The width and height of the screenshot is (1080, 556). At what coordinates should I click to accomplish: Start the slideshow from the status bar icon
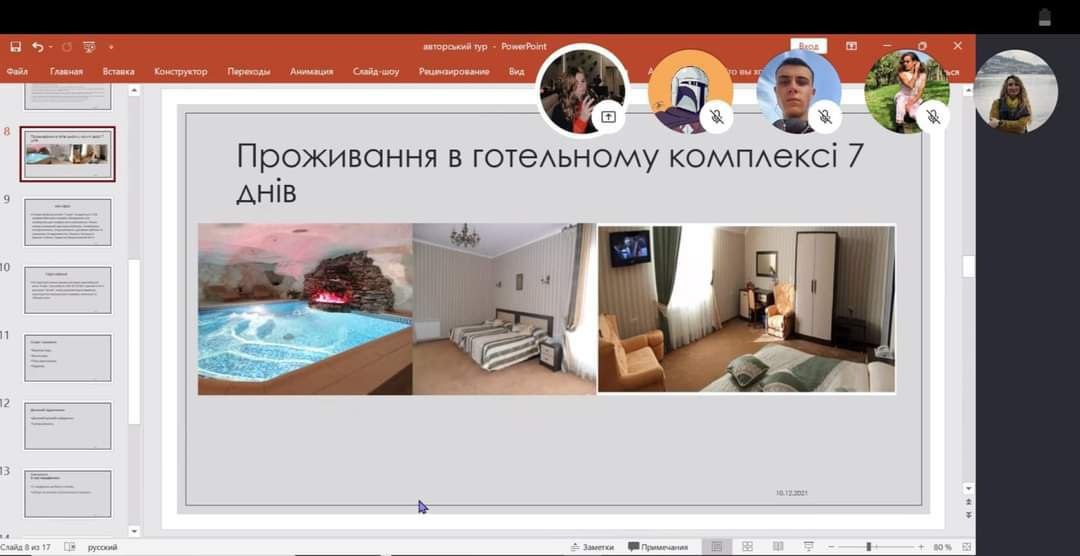coord(807,547)
